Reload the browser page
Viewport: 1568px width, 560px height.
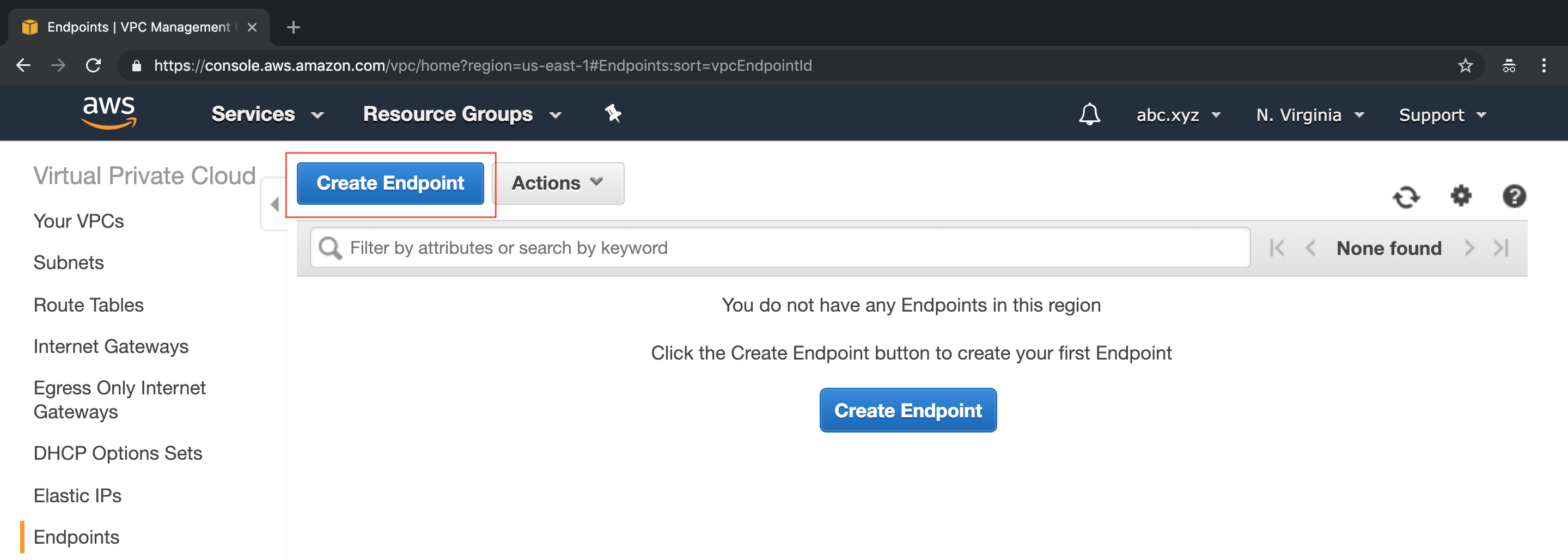93,66
